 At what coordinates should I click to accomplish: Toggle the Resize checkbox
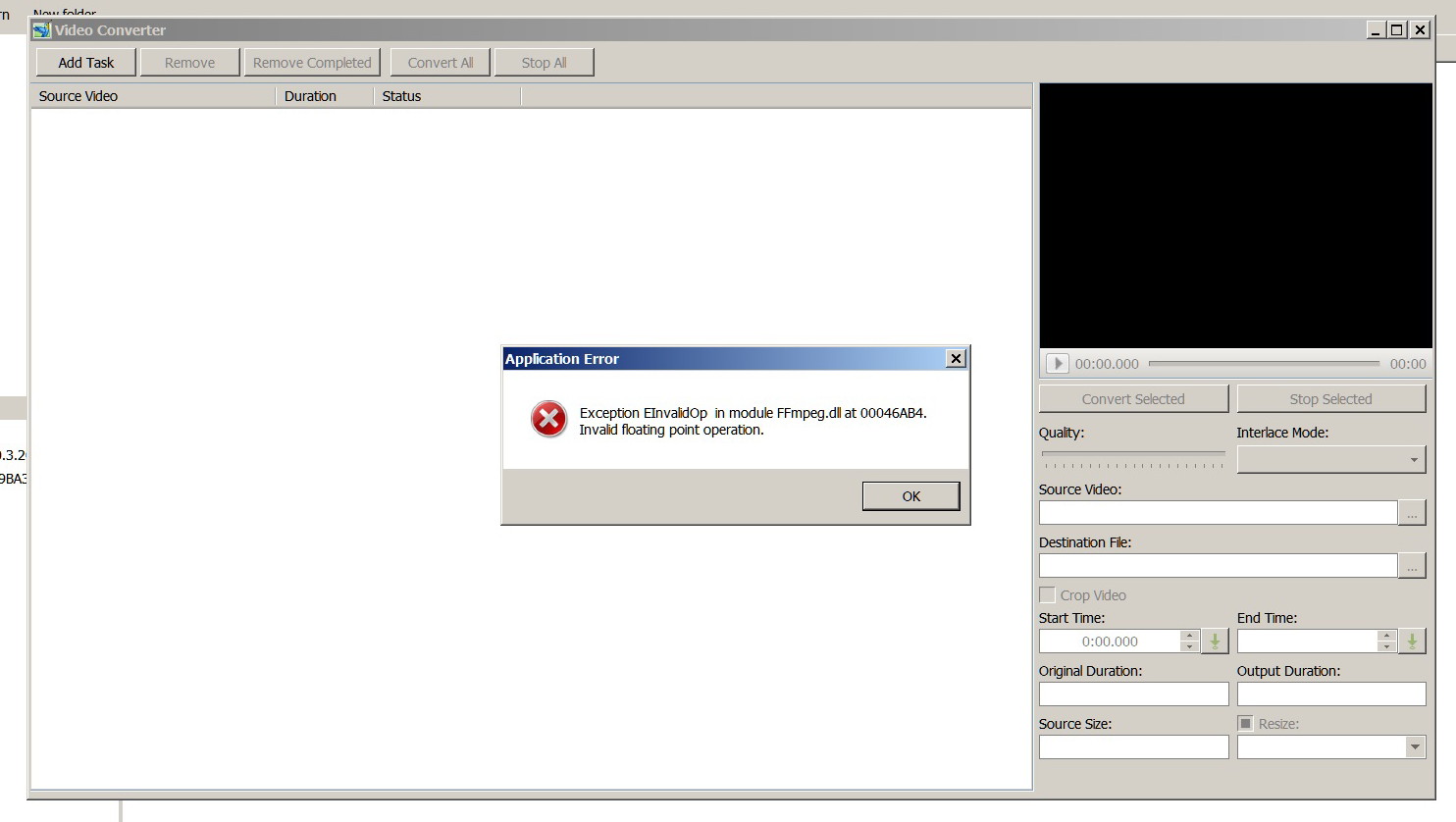tap(1246, 724)
